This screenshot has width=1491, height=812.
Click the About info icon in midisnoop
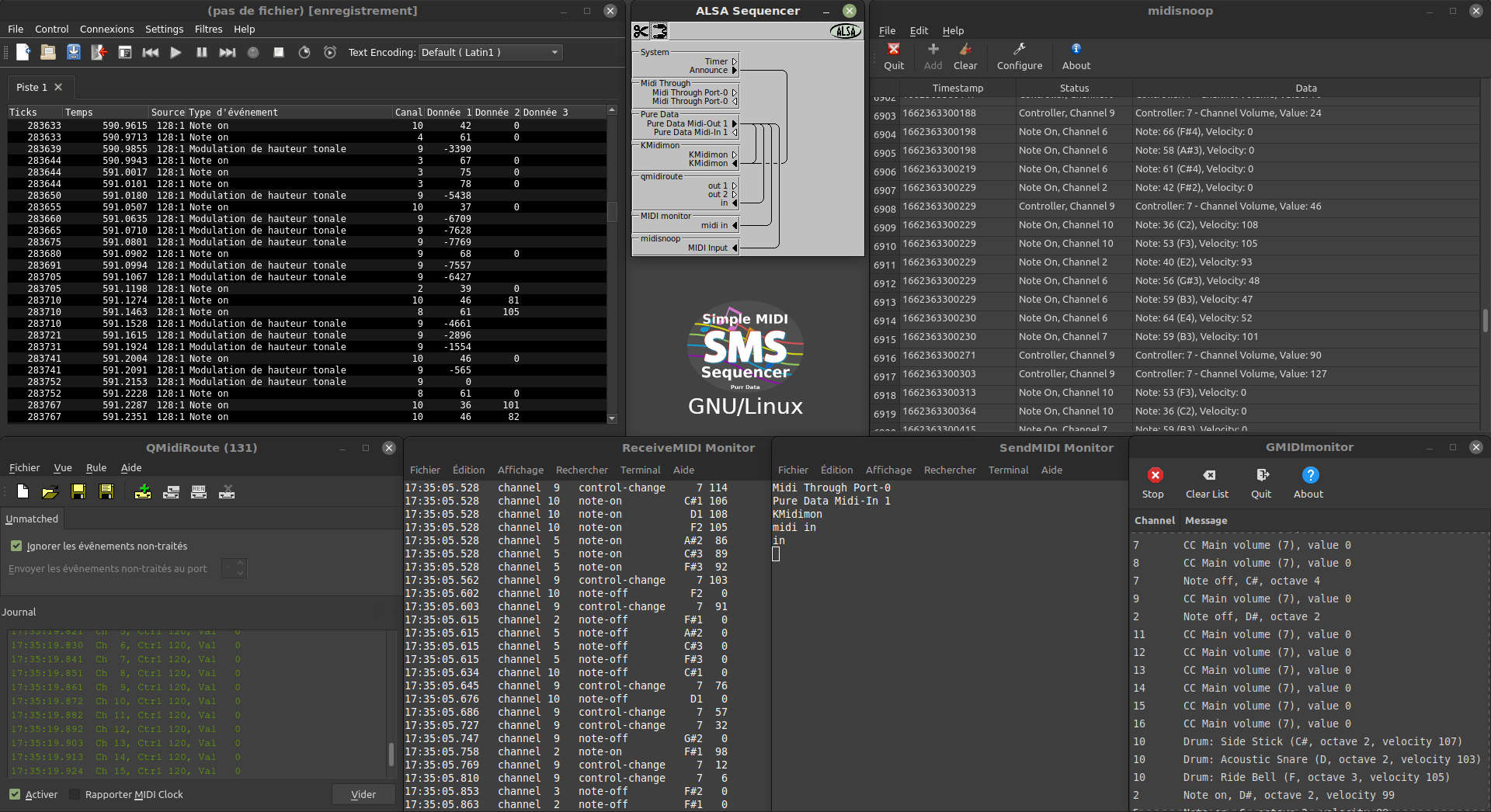1076,49
